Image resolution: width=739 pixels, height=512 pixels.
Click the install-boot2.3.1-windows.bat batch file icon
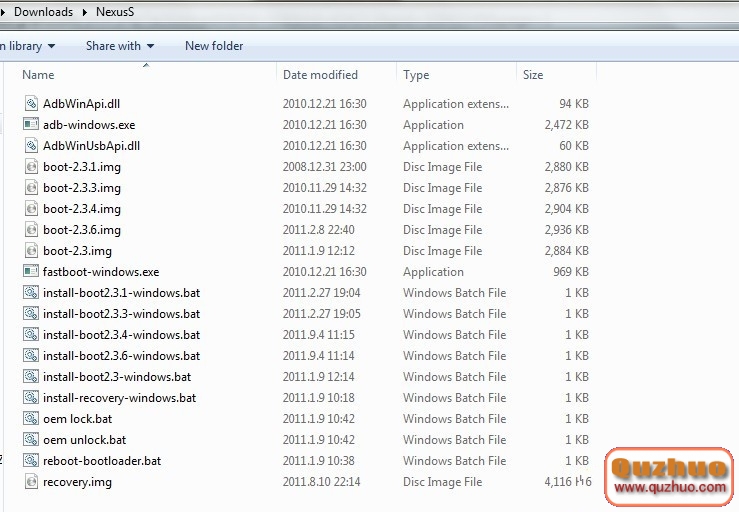(31, 293)
